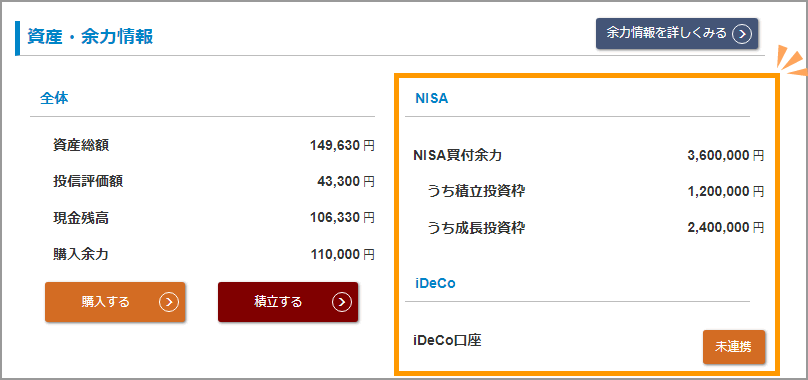This screenshot has height=380, width=808.
Task: Click the arrow icon on 余力情報を詳しくみる
Action: 742,34
